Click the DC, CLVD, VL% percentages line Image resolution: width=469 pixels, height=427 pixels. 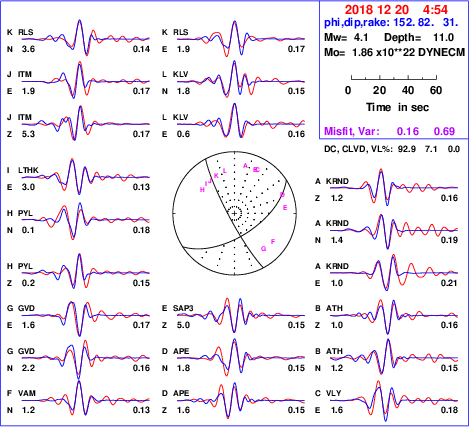(x=392, y=149)
